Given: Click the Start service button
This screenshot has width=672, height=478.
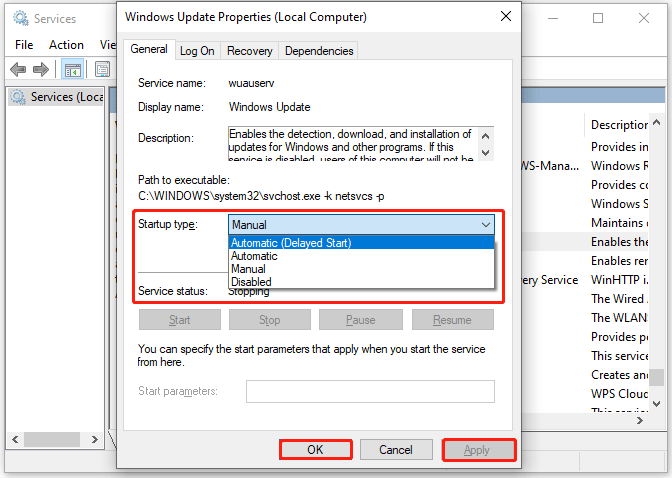Looking at the screenshot, I should [x=180, y=320].
